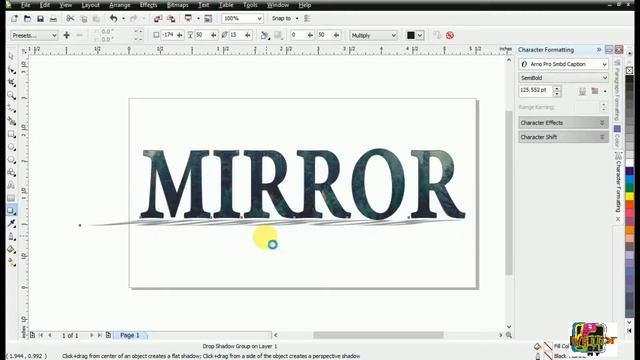Open the application launcher icon
The height and width of the screenshot is (360, 640).
pos(188,18)
